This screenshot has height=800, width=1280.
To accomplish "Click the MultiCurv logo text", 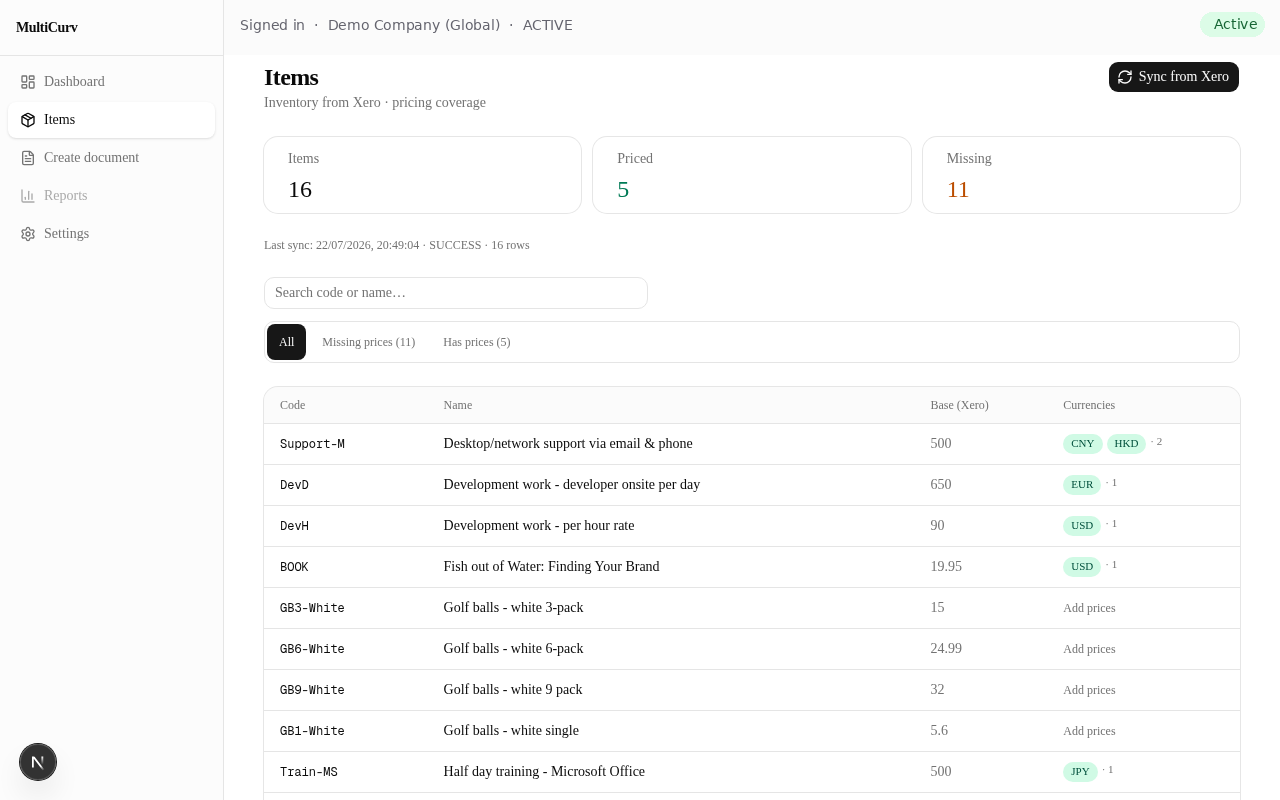I will coord(47,28).
